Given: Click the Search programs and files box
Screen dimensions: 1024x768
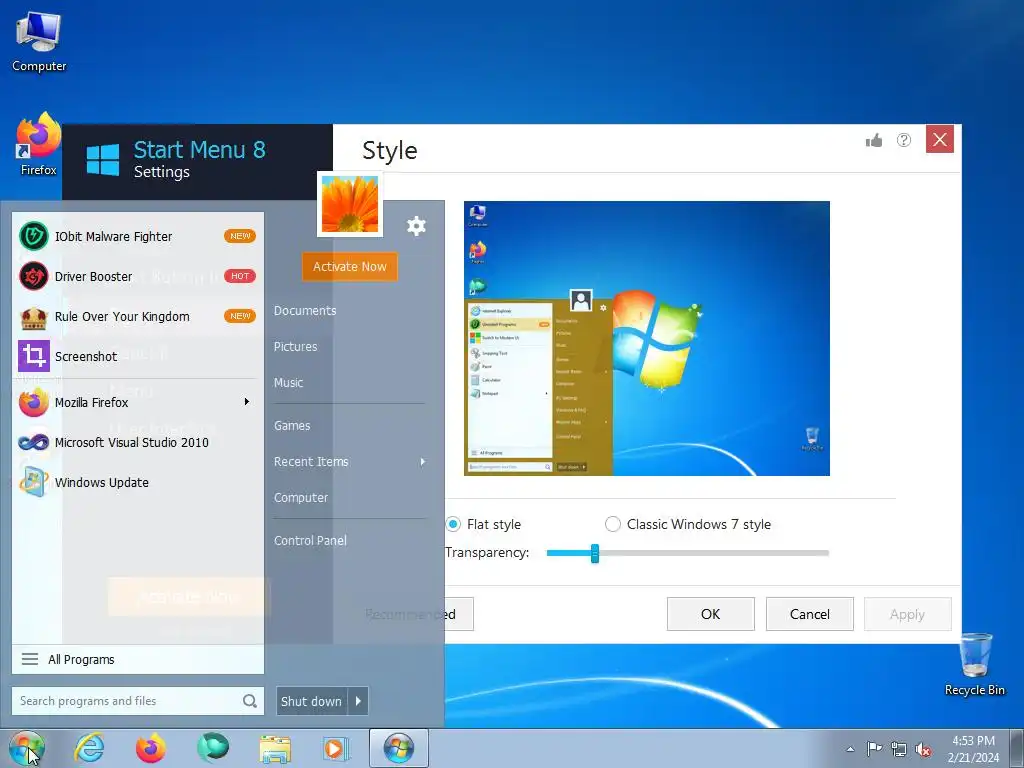Looking at the screenshot, I should pyautogui.click(x=138, y=701).
